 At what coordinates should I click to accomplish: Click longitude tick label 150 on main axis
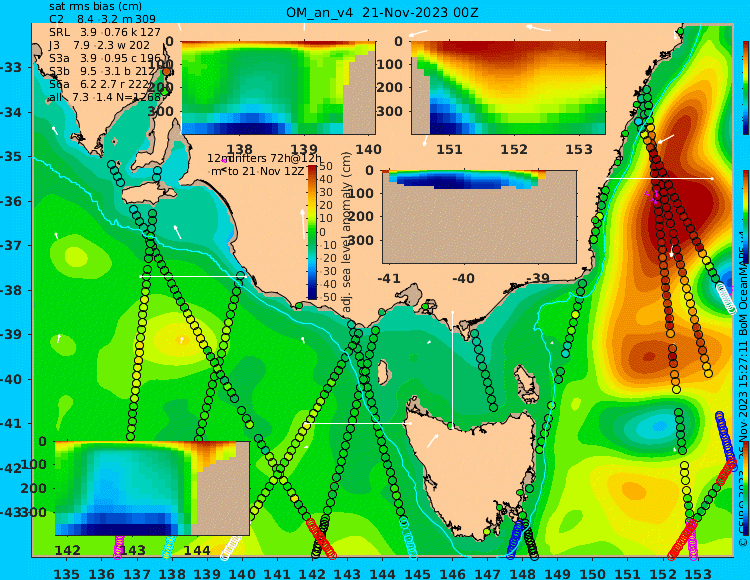[x=593, y=573]
